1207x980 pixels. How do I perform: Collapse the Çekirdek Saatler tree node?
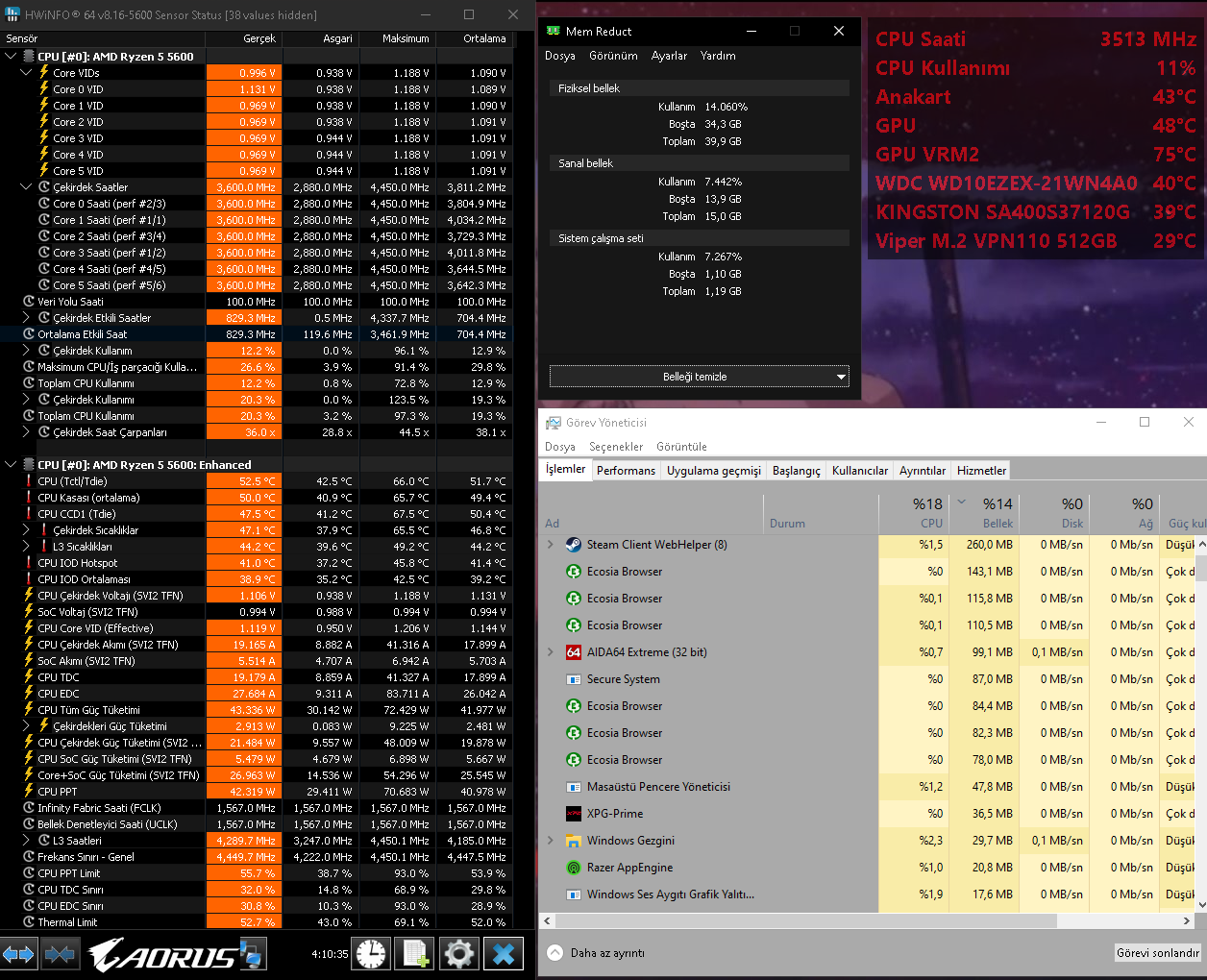pyautogui.click(x=26, y=187)
